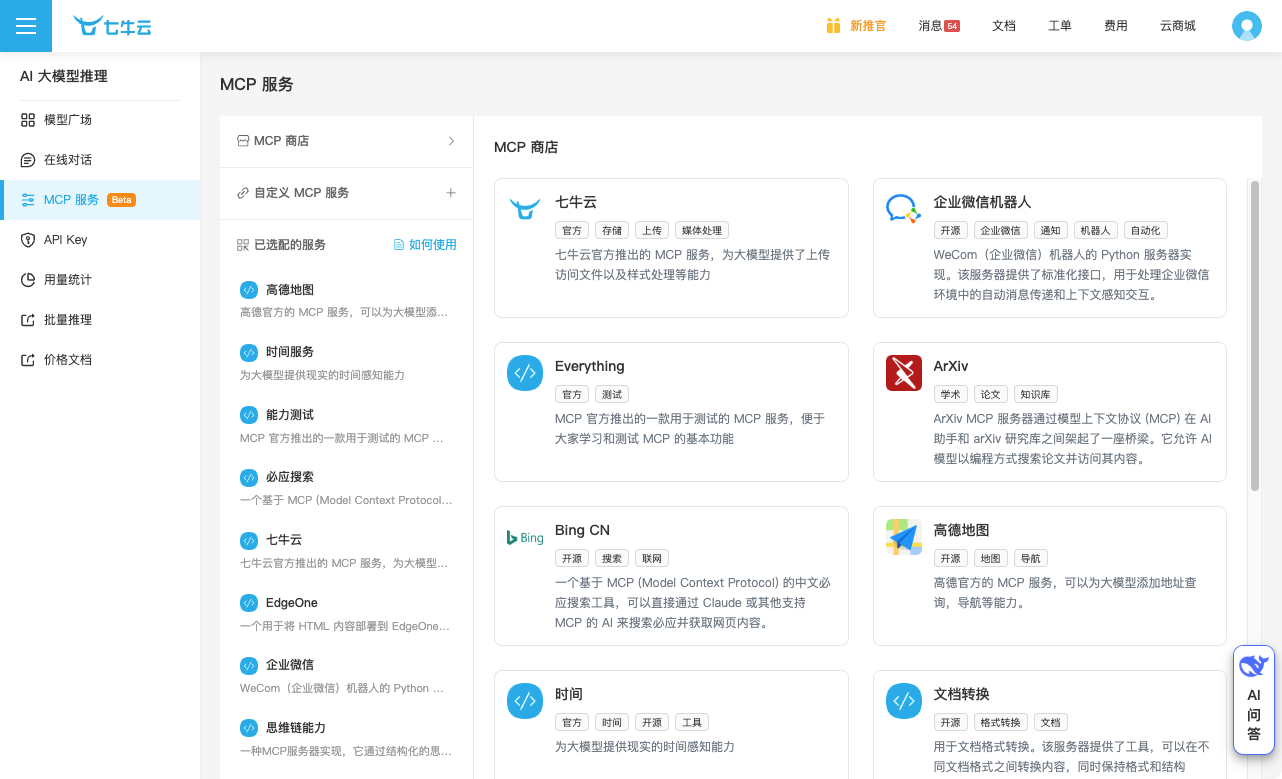Click the 如何使用 help link
The height and width of the screenshot is (779, 1282).
[x=425, y=245]
